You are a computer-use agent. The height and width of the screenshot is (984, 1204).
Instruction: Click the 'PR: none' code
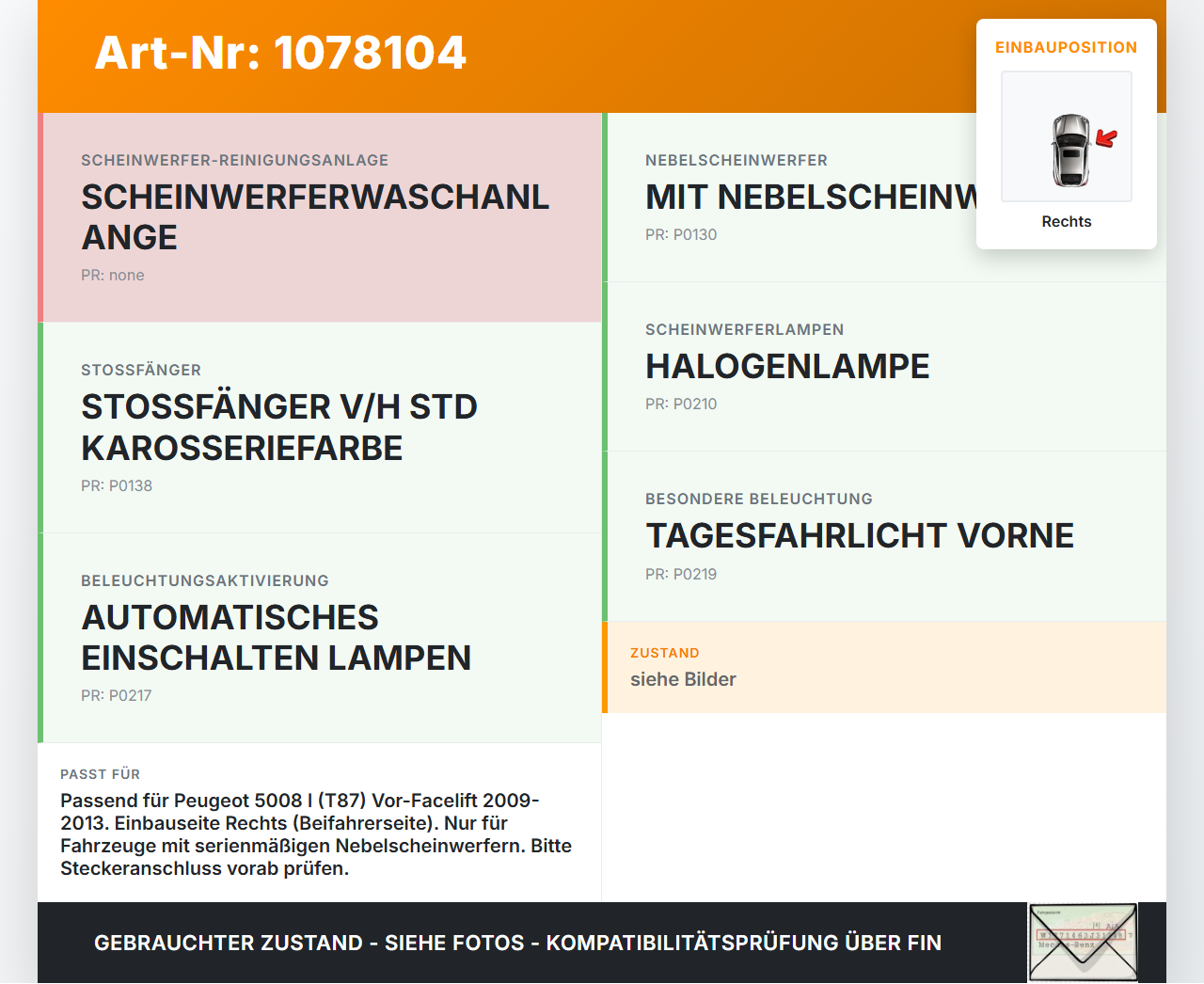coord(113,275)
